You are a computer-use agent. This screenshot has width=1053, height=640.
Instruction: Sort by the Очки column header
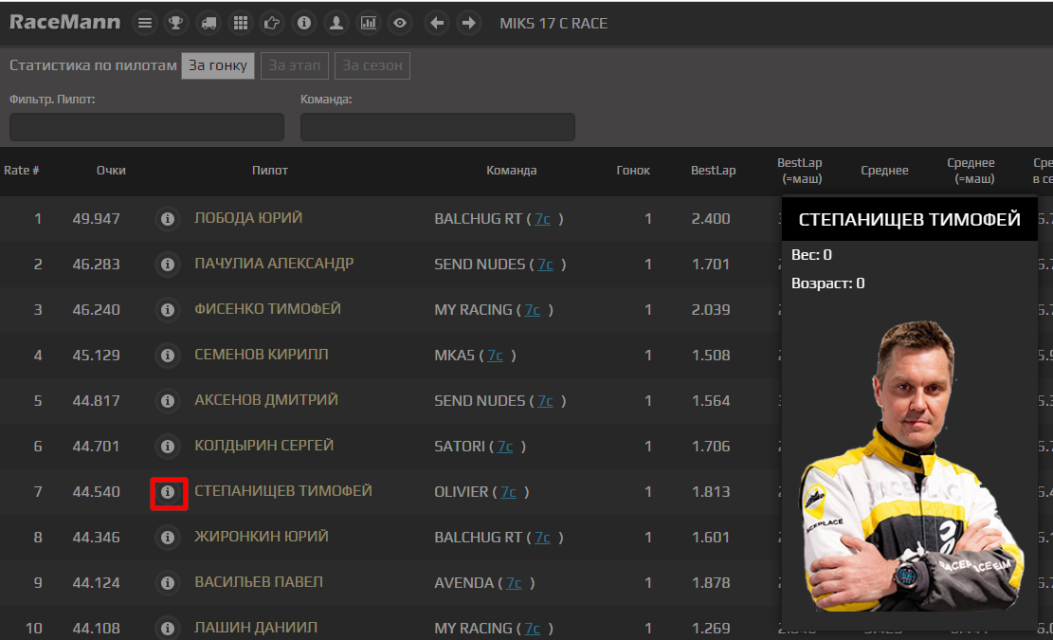point(111,171)
